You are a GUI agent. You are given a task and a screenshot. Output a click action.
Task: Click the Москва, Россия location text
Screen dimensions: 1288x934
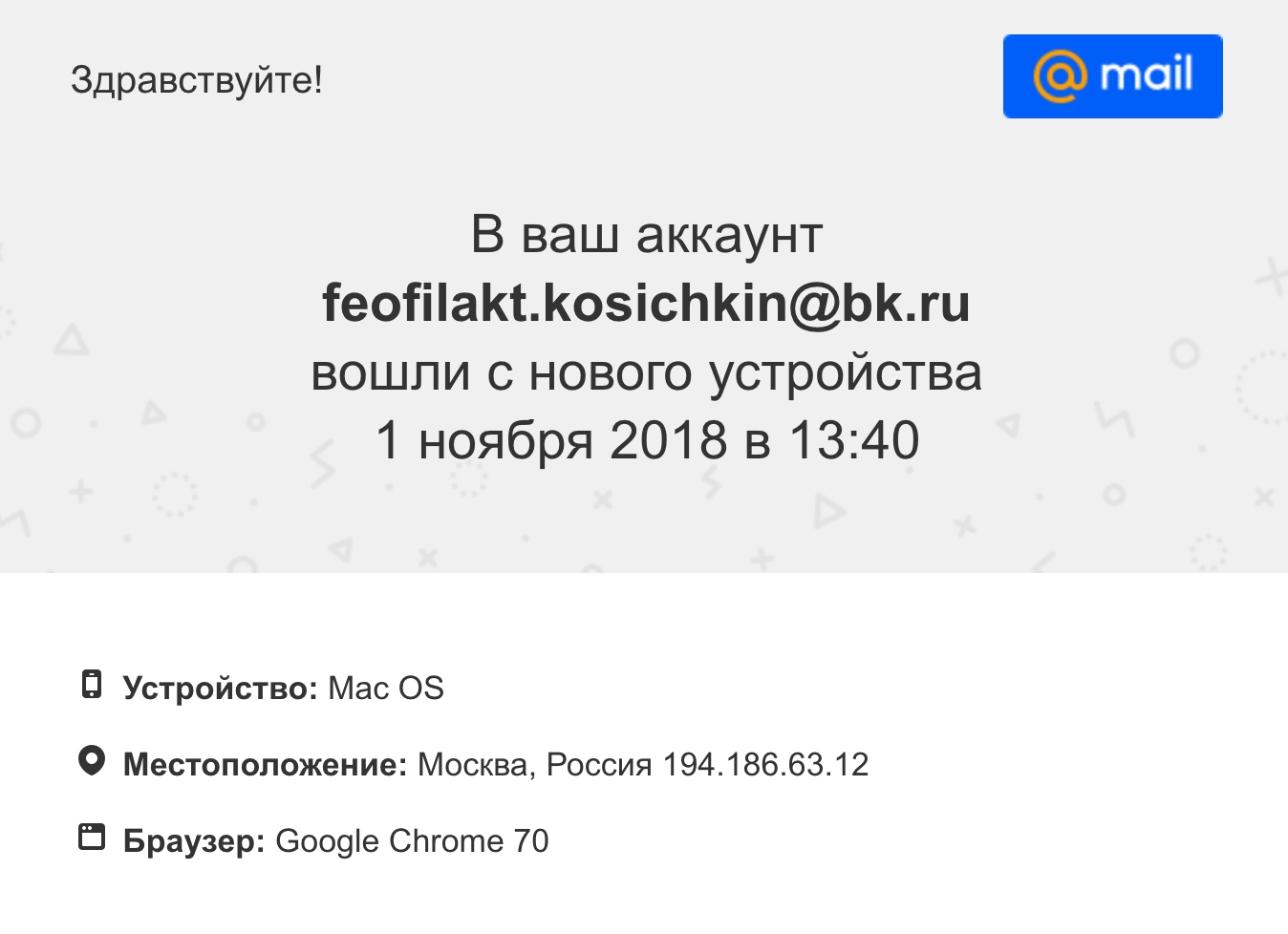(535, 765)
